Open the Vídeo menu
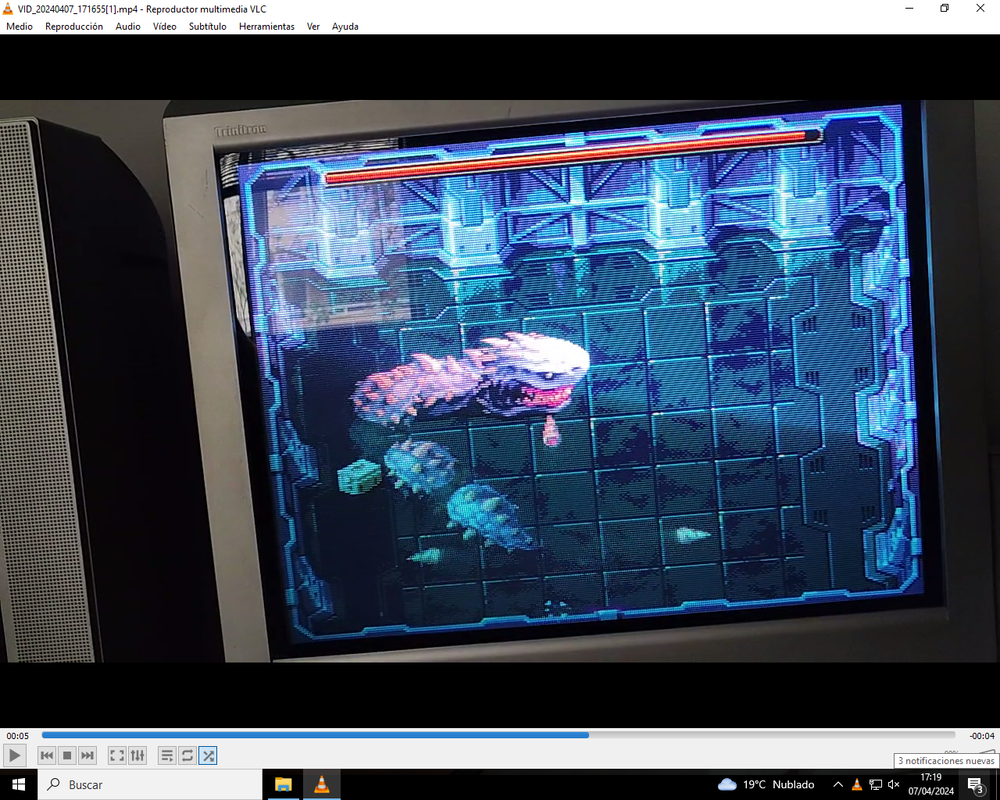 coord(165,26)
